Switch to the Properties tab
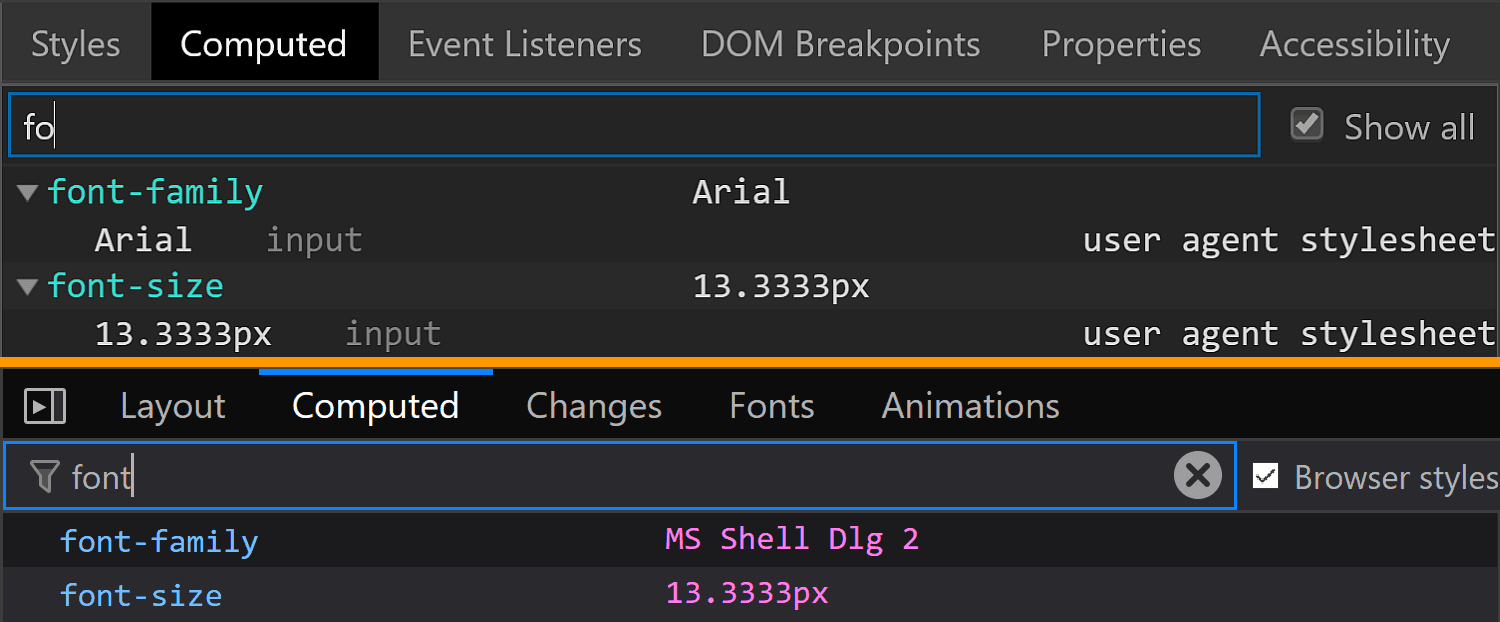This screenshot has width=1500, height=622. (x=1121, y=44)
